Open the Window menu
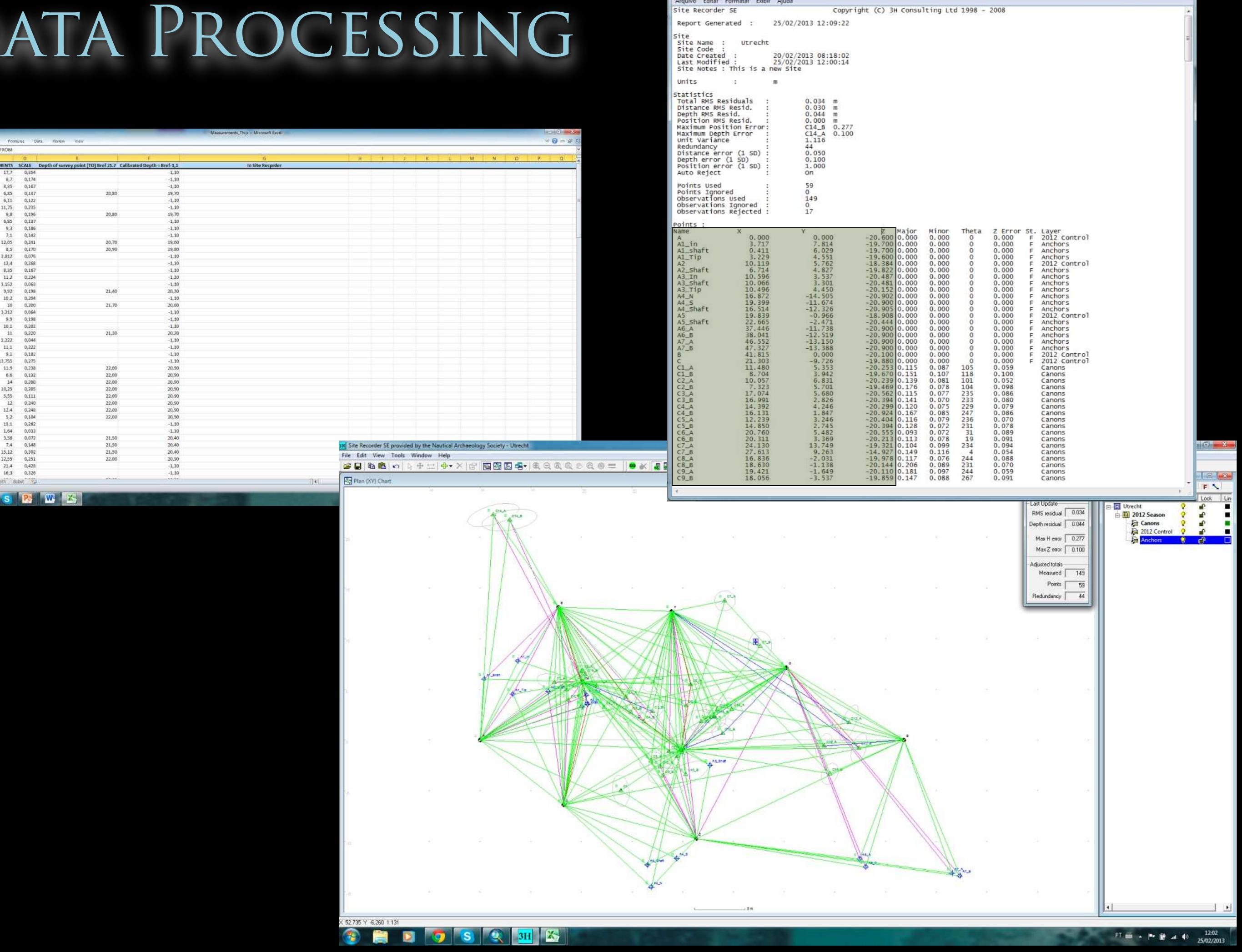The image size is (1242, 952). (421, 455)
